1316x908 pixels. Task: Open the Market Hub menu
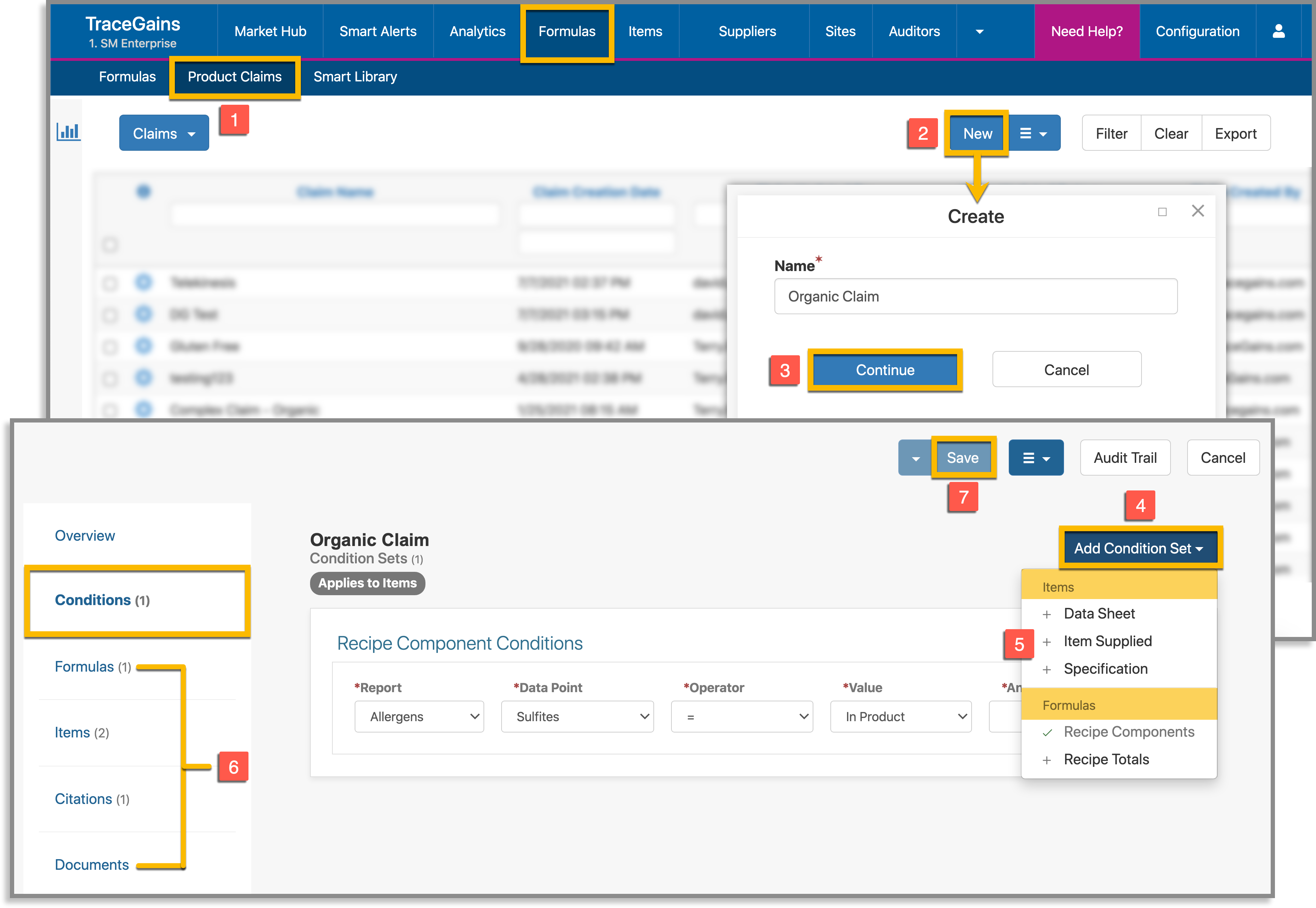click(x=270, y=31)
